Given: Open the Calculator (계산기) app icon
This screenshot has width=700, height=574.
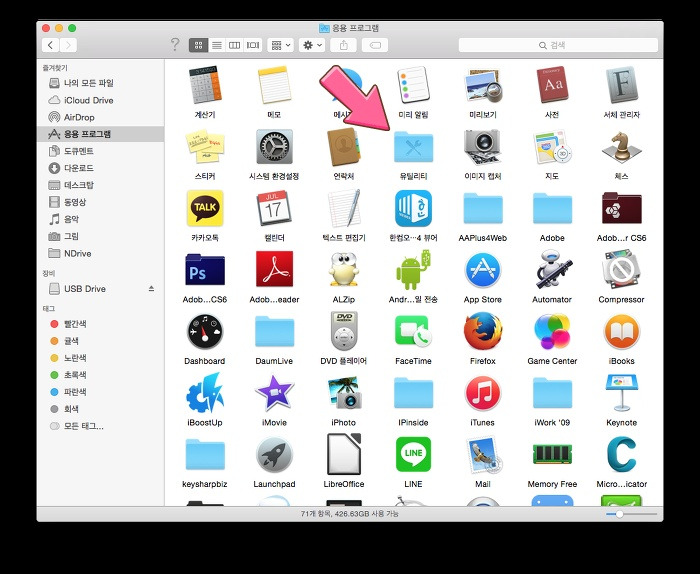Looking at the screenshot, I should 205,85.
